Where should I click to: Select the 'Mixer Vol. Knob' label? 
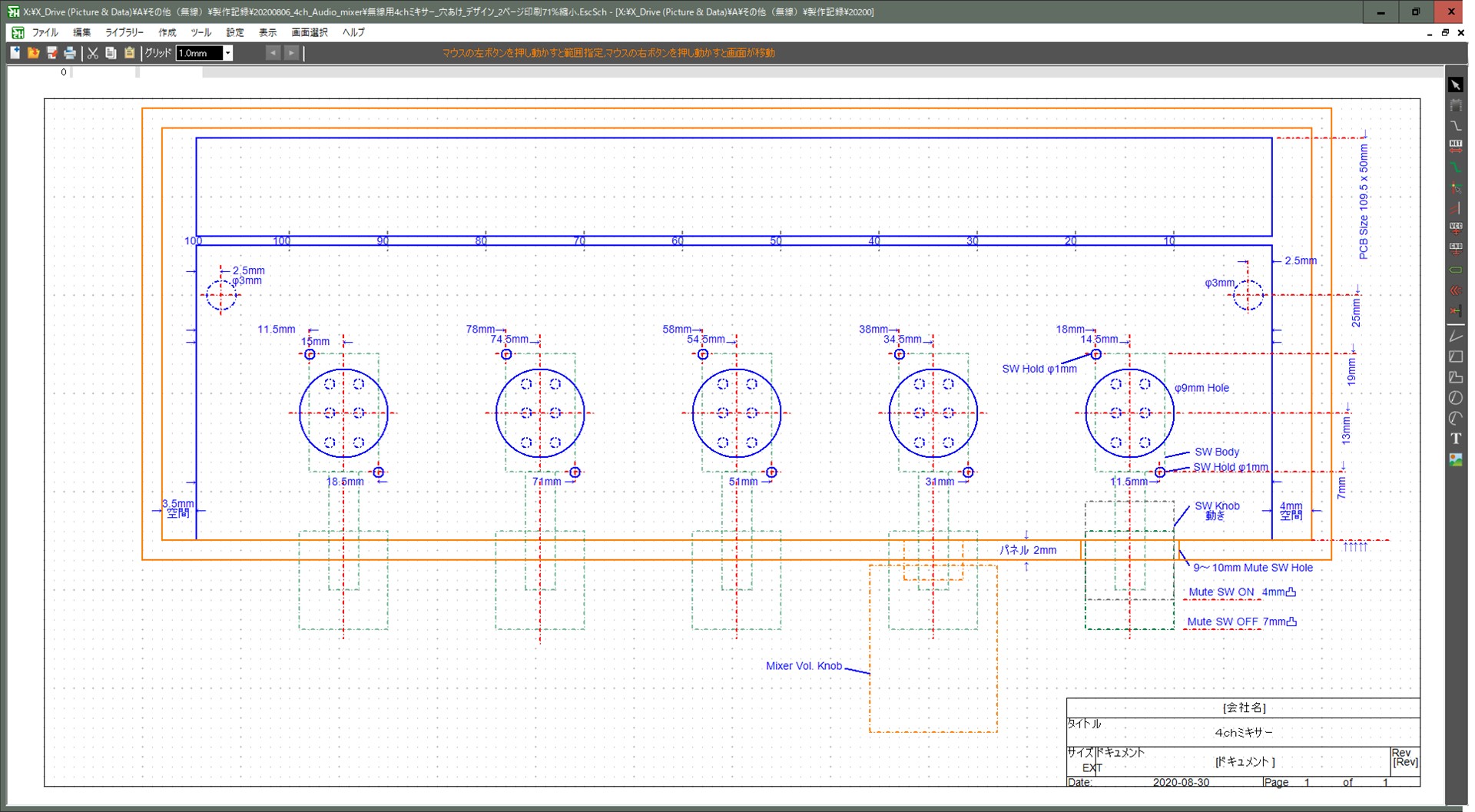[804, 666]
